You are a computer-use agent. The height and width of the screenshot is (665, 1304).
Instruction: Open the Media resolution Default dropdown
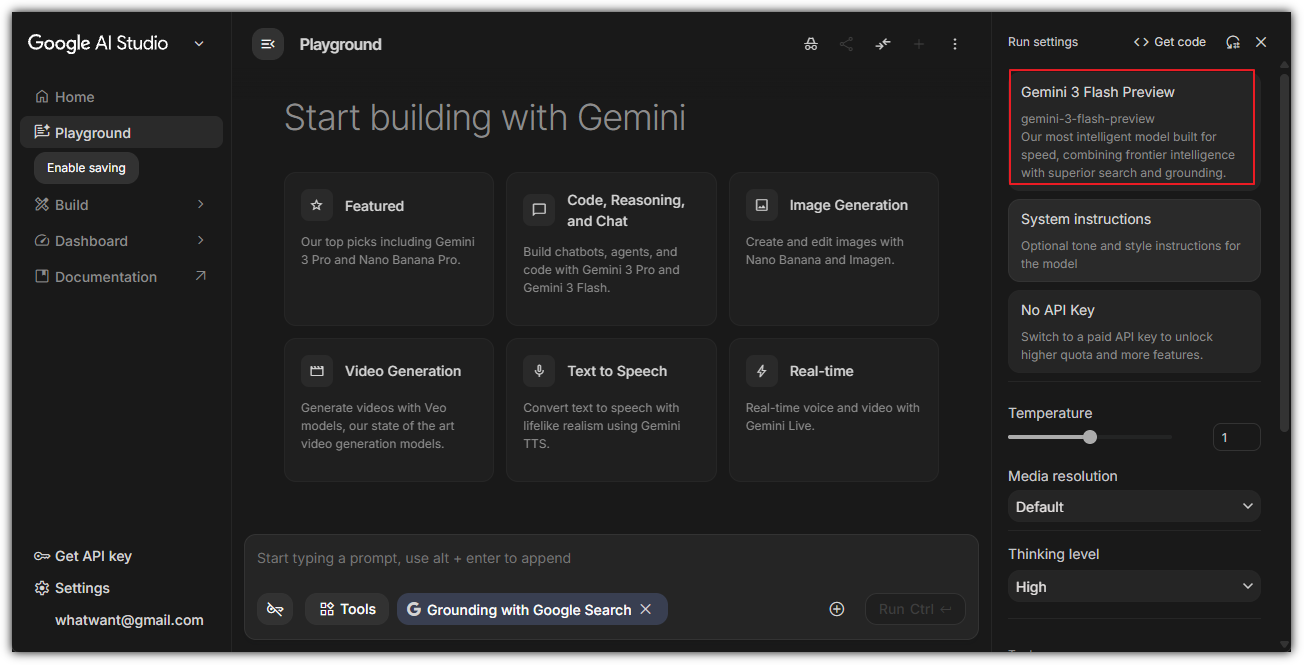[x=1134, y=506]
